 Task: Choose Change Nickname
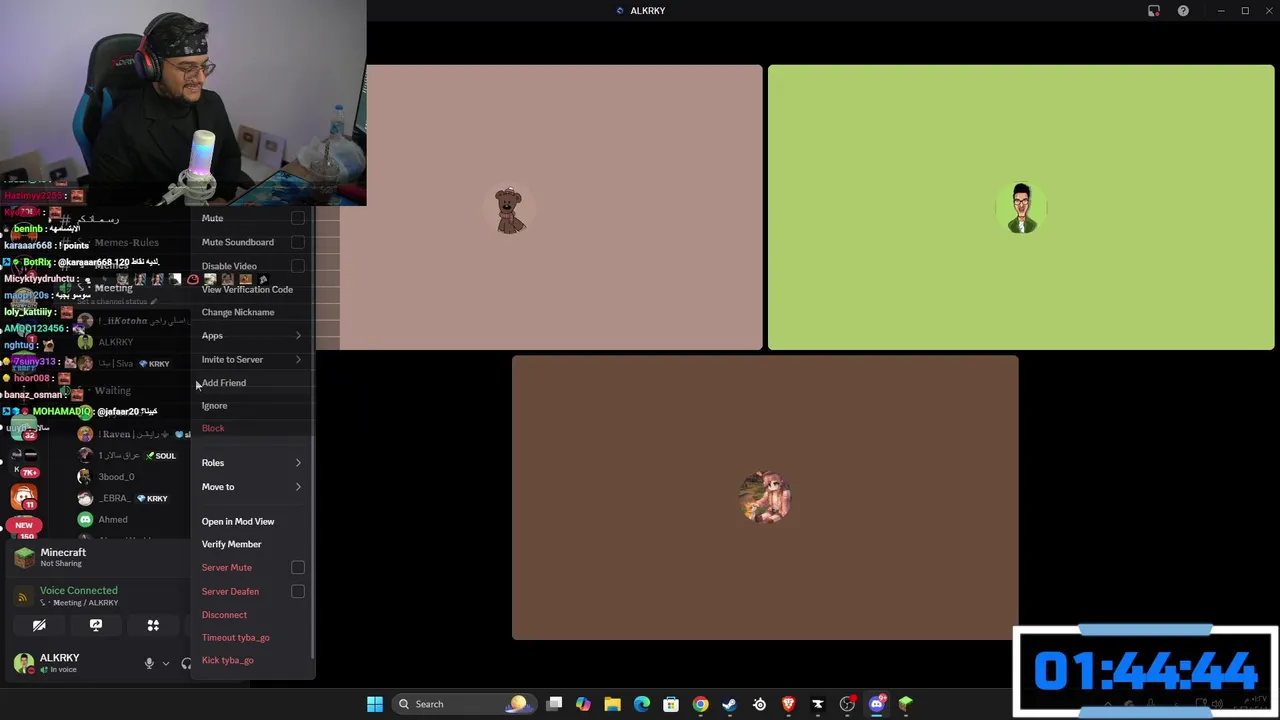click(238, 312)
